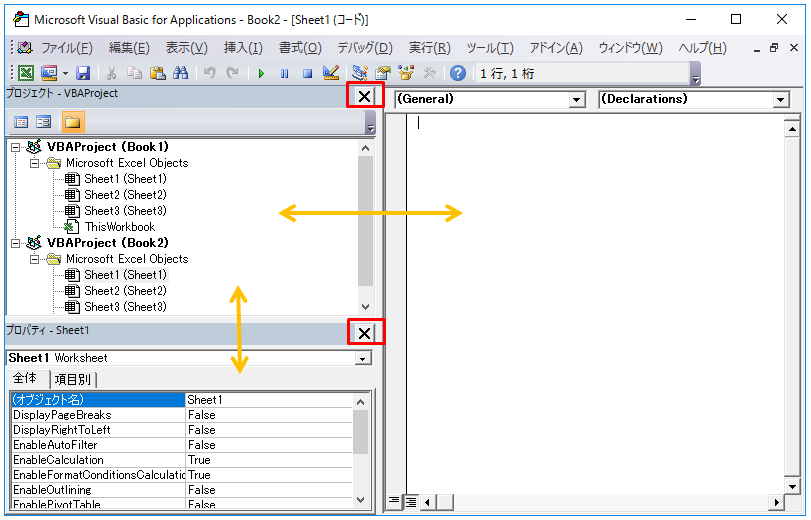Switch to Full Module View button
The image size is (811, 520).
(x=411, y=501)
